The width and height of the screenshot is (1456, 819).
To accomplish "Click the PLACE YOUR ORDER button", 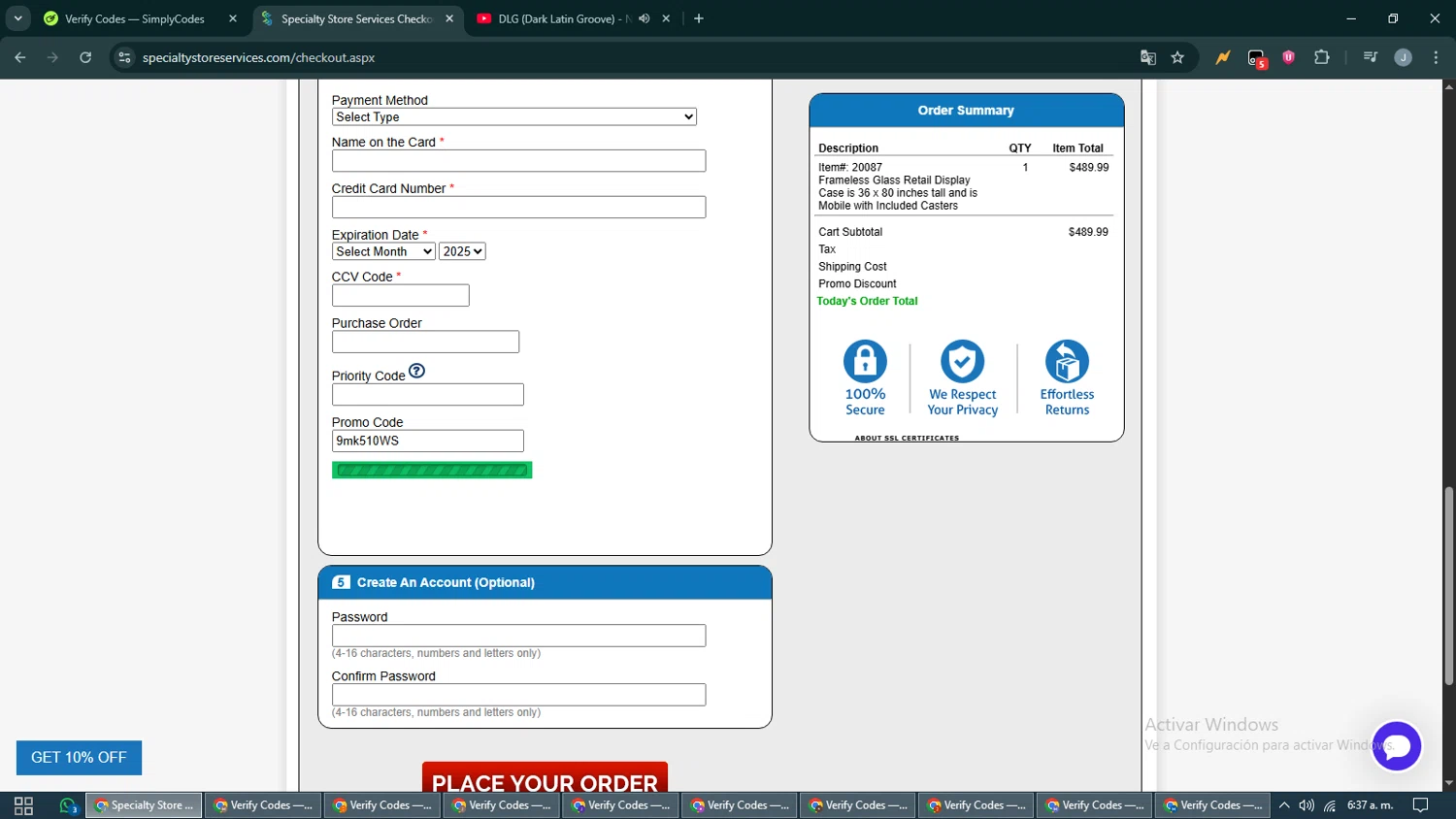I will [545, 777].
